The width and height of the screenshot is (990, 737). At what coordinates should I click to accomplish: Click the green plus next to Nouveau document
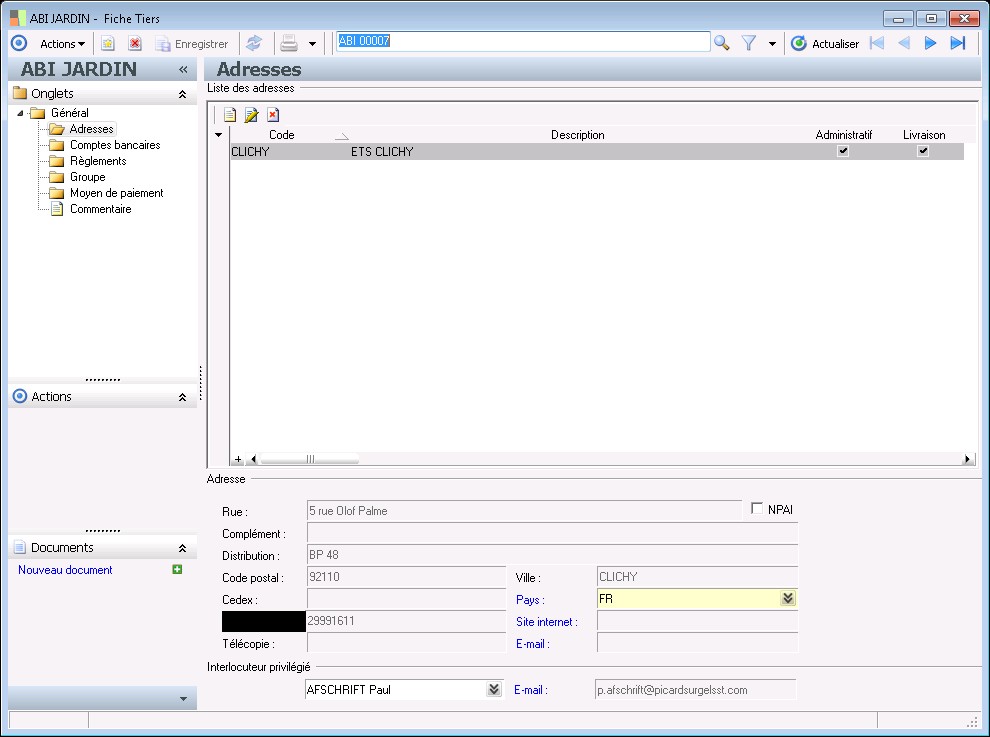click(x=177, y=570)
